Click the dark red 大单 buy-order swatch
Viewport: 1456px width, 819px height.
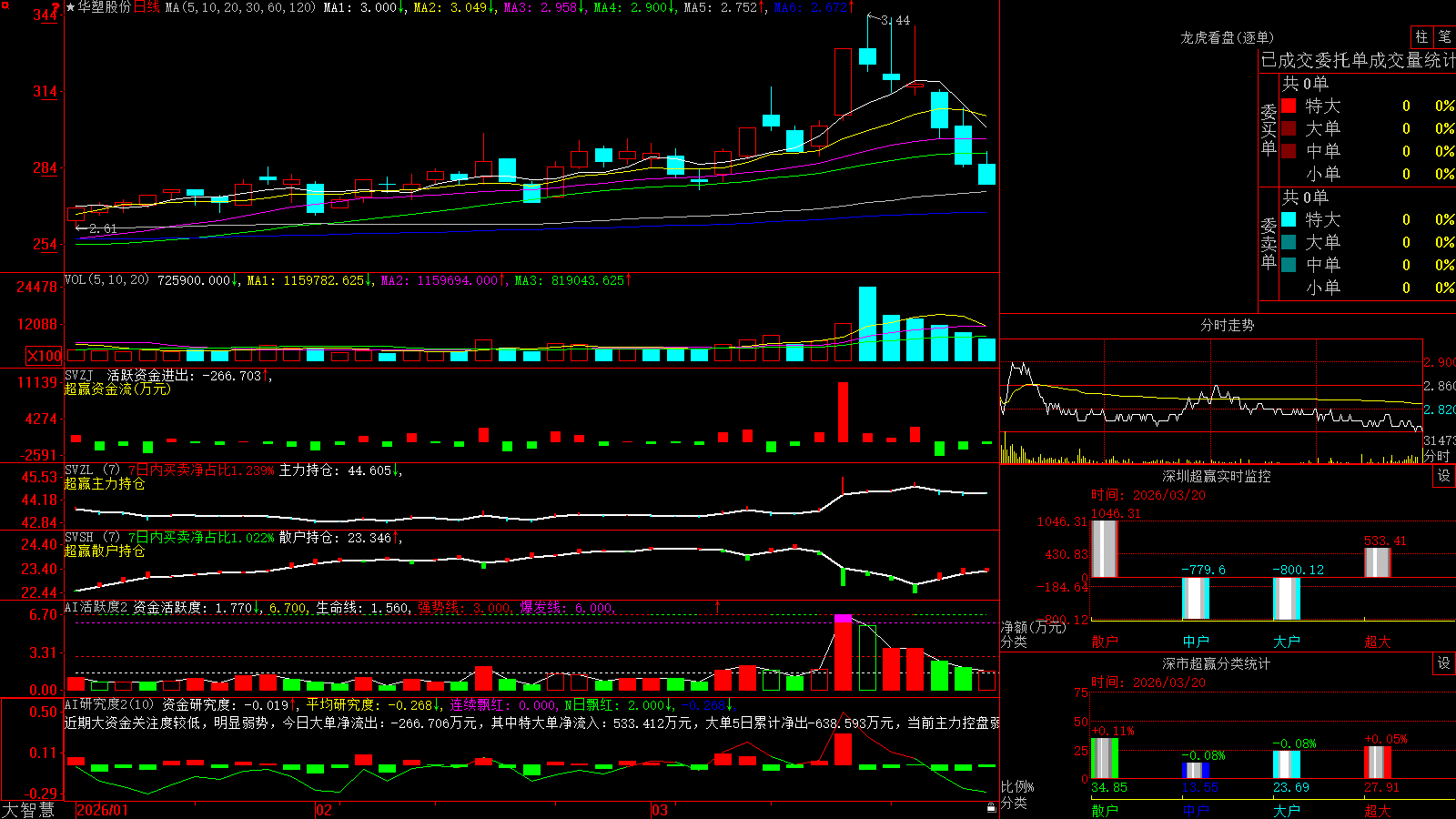1289,128
